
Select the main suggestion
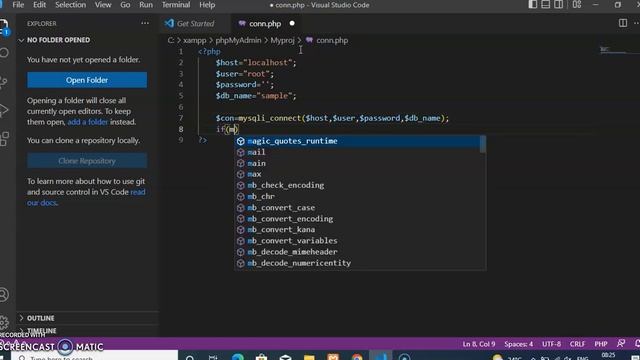pyautogui.click(x=358, y=163)
